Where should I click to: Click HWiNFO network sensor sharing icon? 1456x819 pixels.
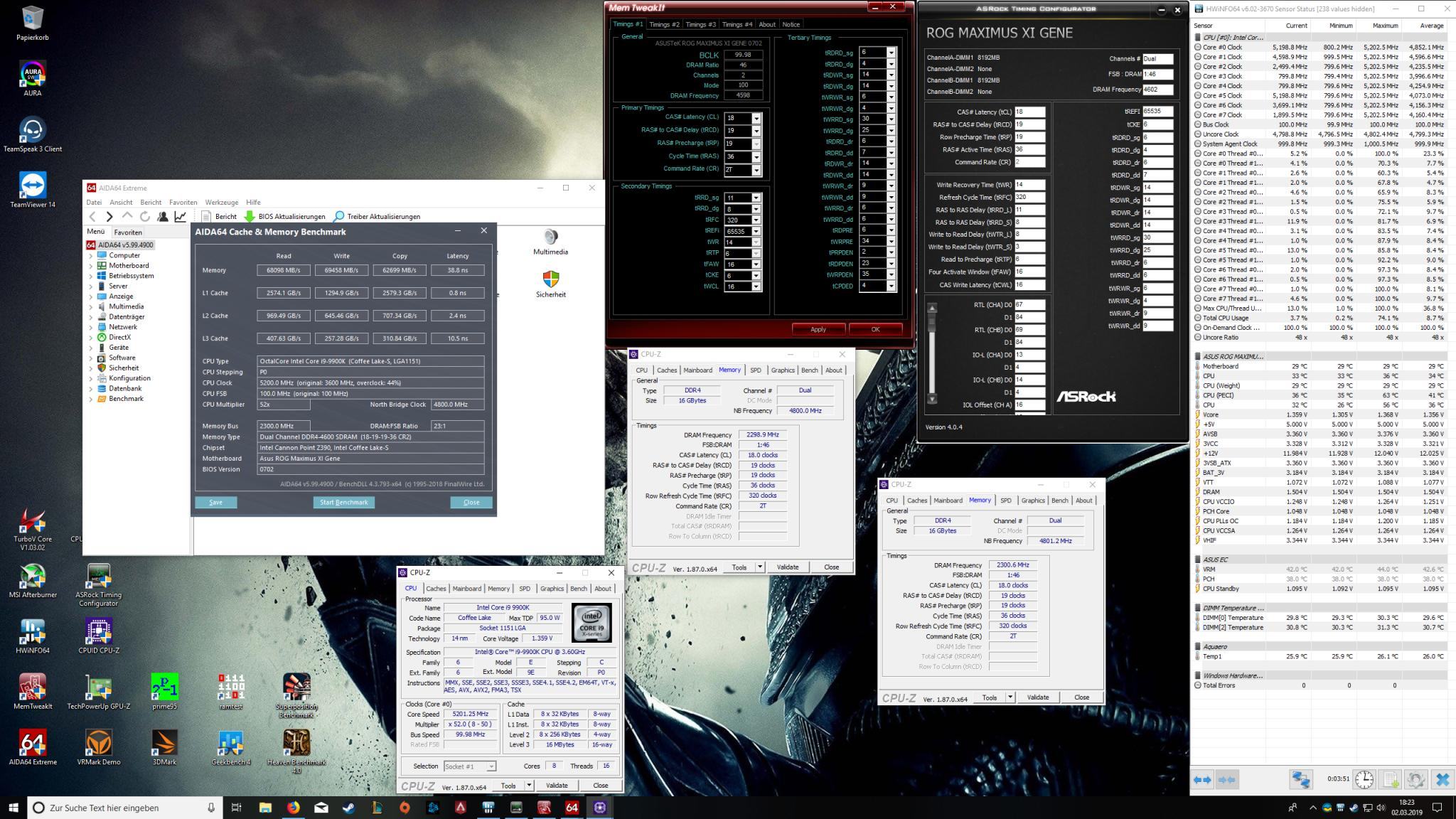(x=1301, y=780)
